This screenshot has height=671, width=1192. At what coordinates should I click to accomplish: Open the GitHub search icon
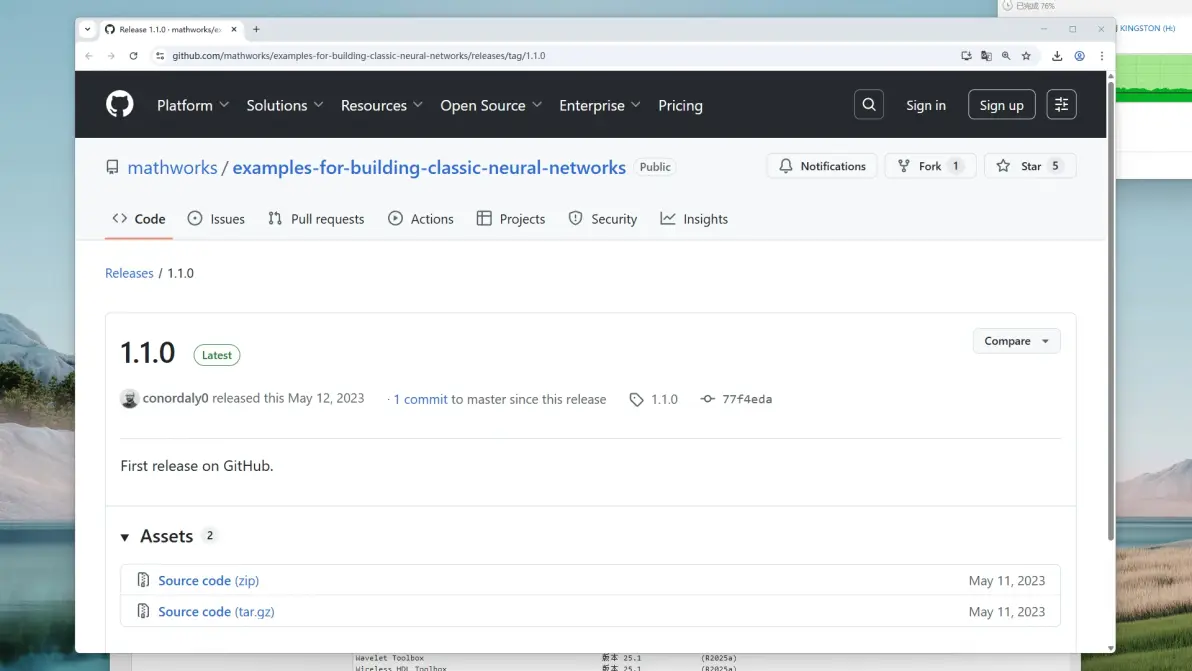[x=868, y=105]
